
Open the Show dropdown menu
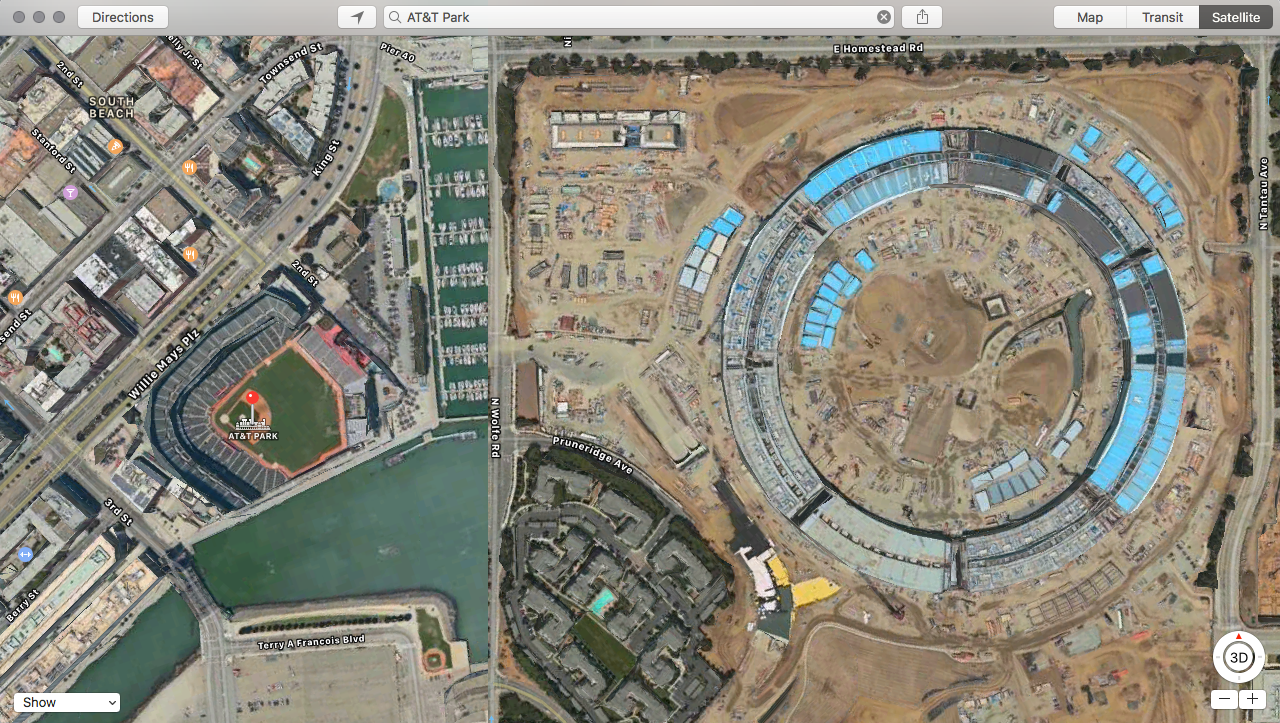pos(67,702)
